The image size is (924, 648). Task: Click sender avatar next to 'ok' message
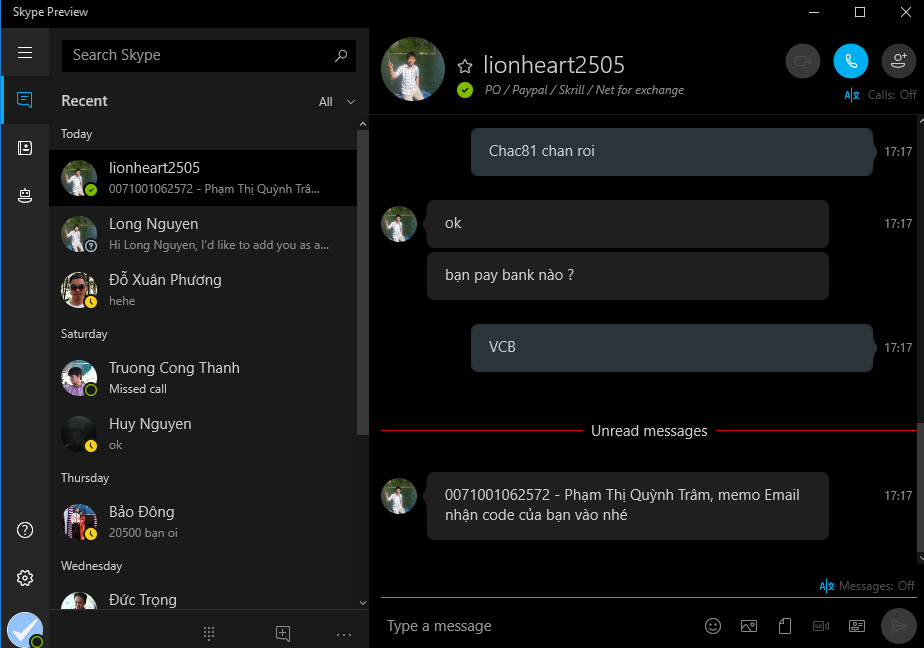pos(399,224)
